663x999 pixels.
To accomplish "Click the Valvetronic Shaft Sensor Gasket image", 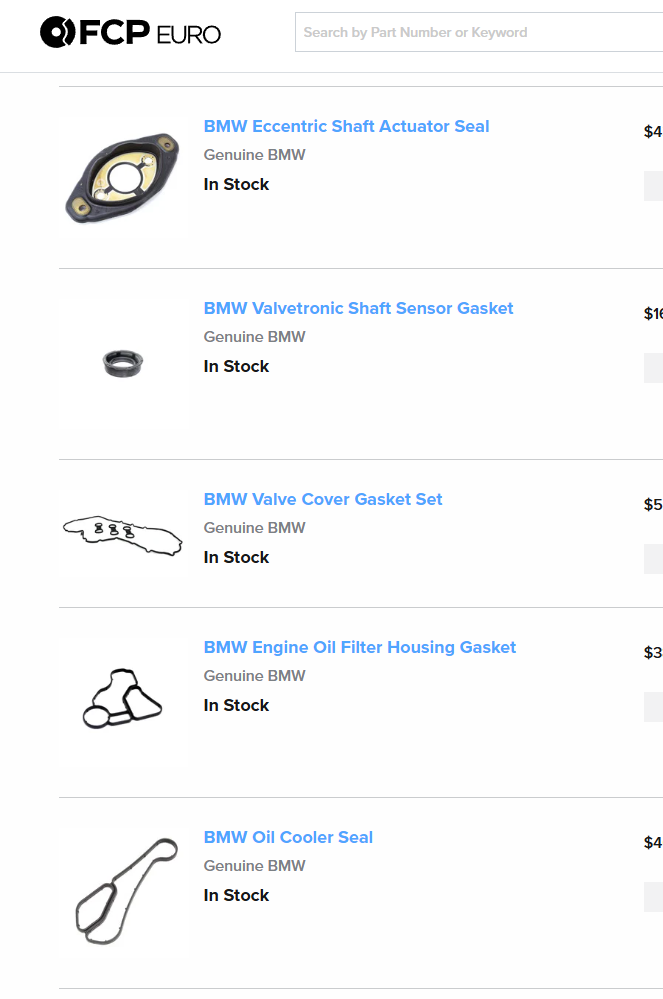I will point(122,364).
